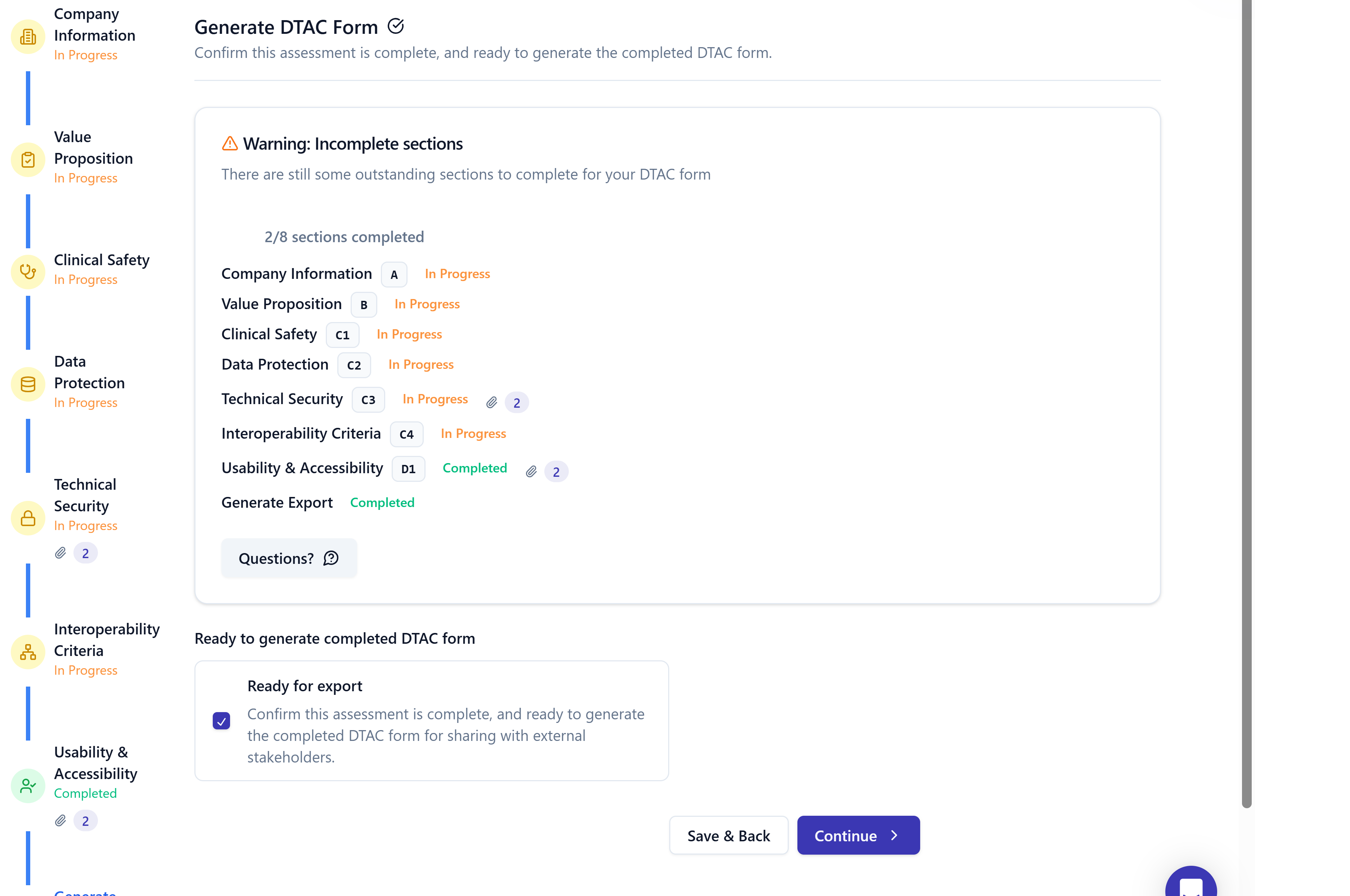This screenshot has width=1350, height=896.
Task: Open the Value Proposition step in sidebar
Action: (93, 157)
